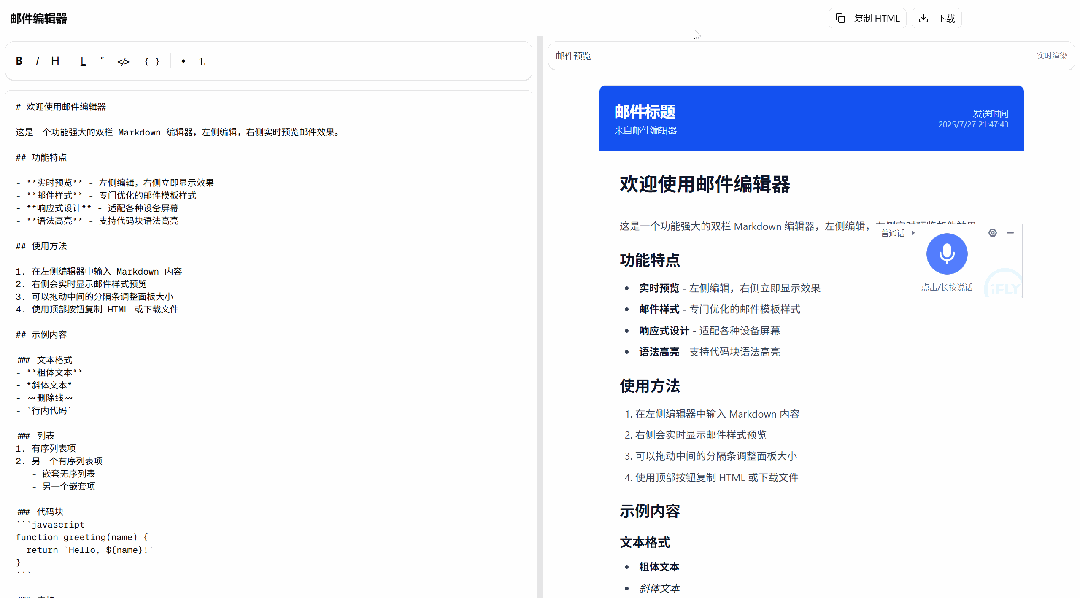Viewport: 1080px width, 598px height.
Task: Click the ```javascript line in the editor
Action: (50, 525)
